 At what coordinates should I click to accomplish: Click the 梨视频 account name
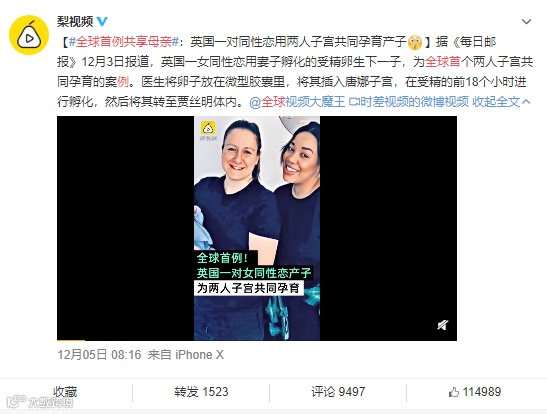pyautogui.click(x=75, y=22)
